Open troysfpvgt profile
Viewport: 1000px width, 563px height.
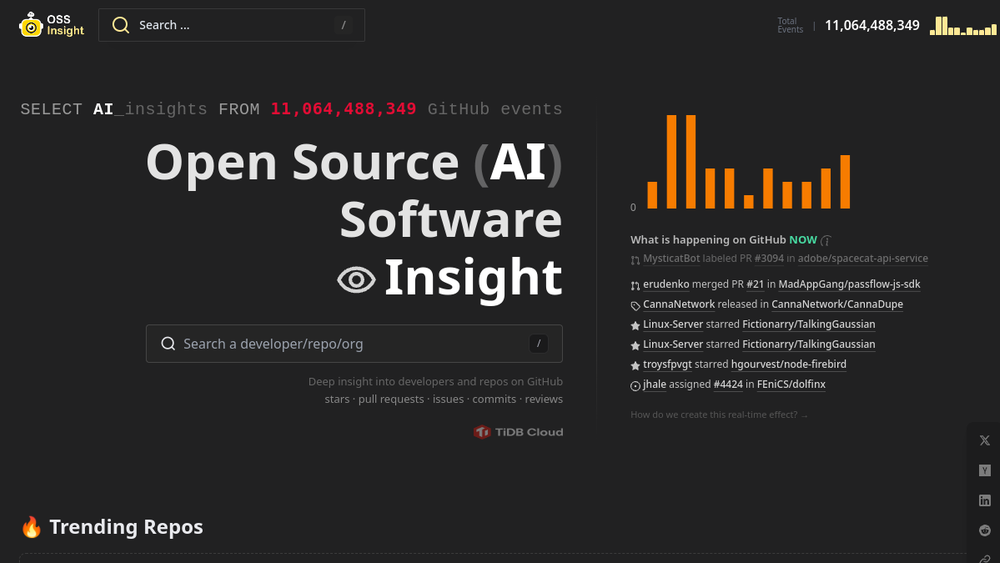click(x=667, y=364)
